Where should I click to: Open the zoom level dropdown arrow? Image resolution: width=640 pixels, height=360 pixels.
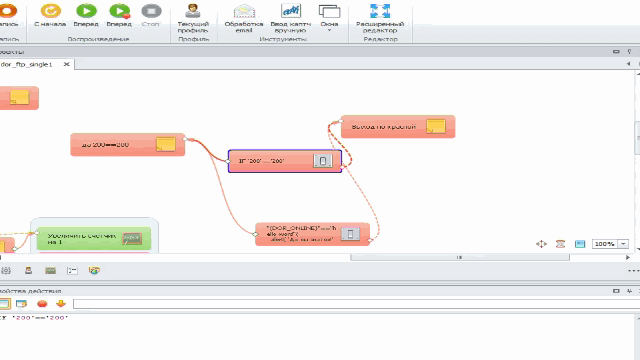click(x=623, y=244)
